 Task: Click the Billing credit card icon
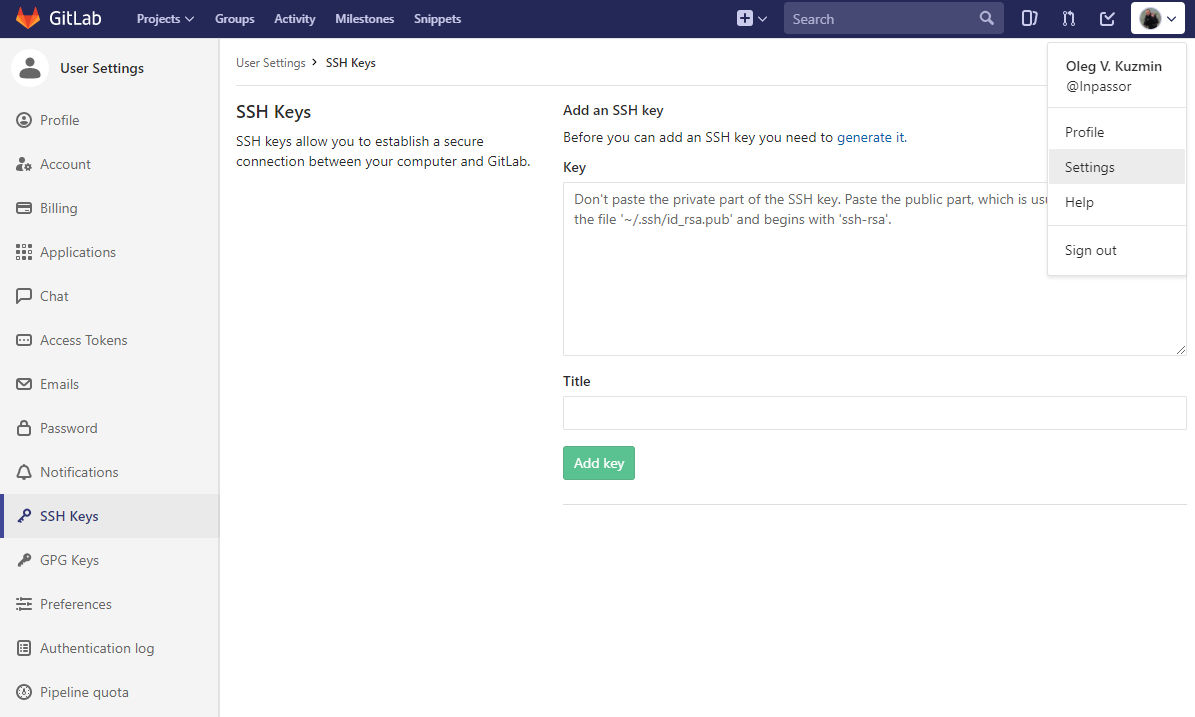[24, 208]
